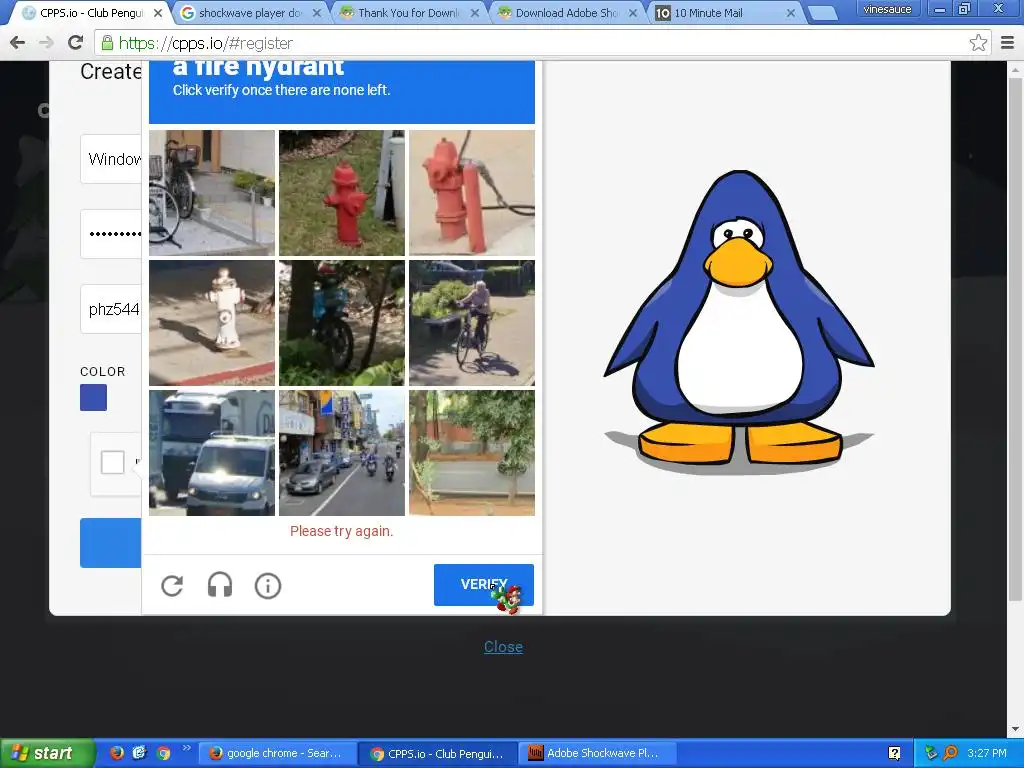Image resolution: width=1024 pixels, height=768 pixels.
Task: Reload a new captcha challenge
Action: coord(172,586)
